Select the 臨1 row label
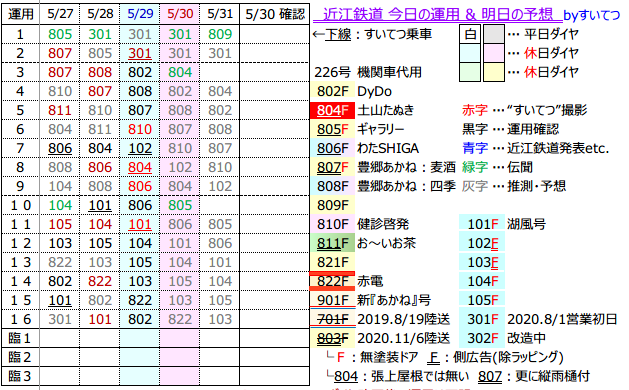This screenshot has height=390, width=629. tap(20, 338)
